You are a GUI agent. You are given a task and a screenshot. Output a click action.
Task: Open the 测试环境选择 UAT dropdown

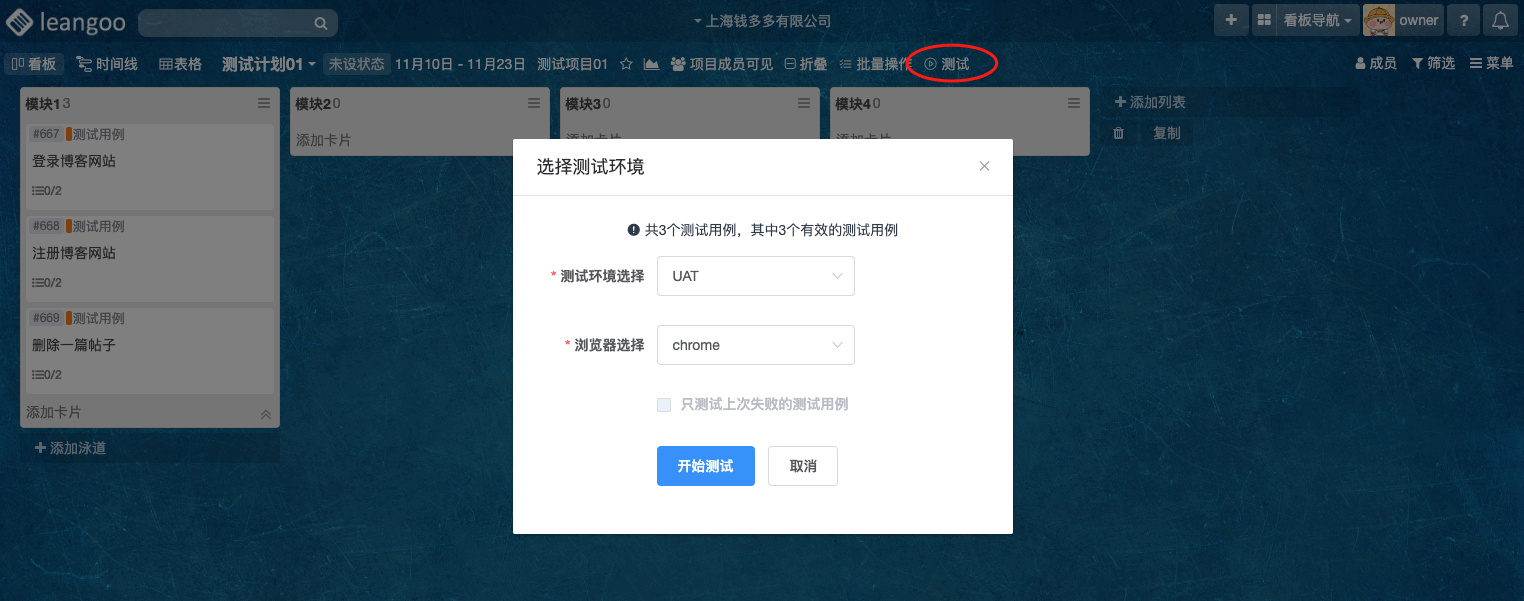coord(756,276)
